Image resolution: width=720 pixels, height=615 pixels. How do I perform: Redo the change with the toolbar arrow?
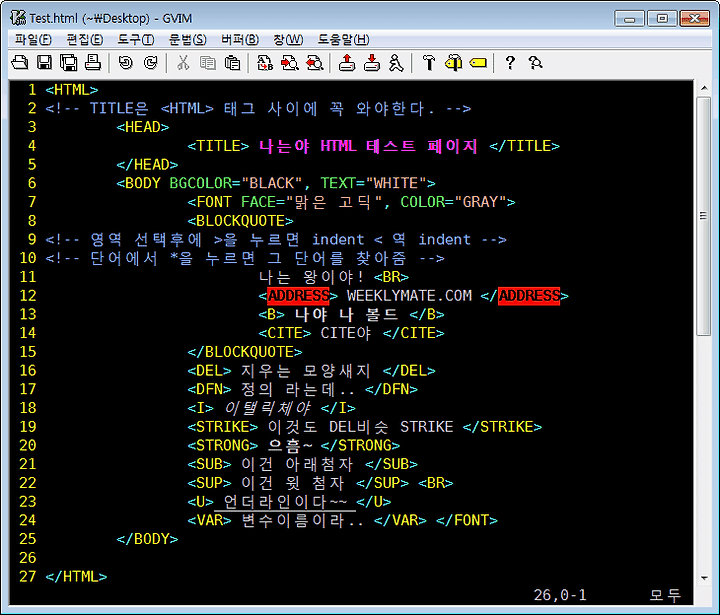point(151,62)
